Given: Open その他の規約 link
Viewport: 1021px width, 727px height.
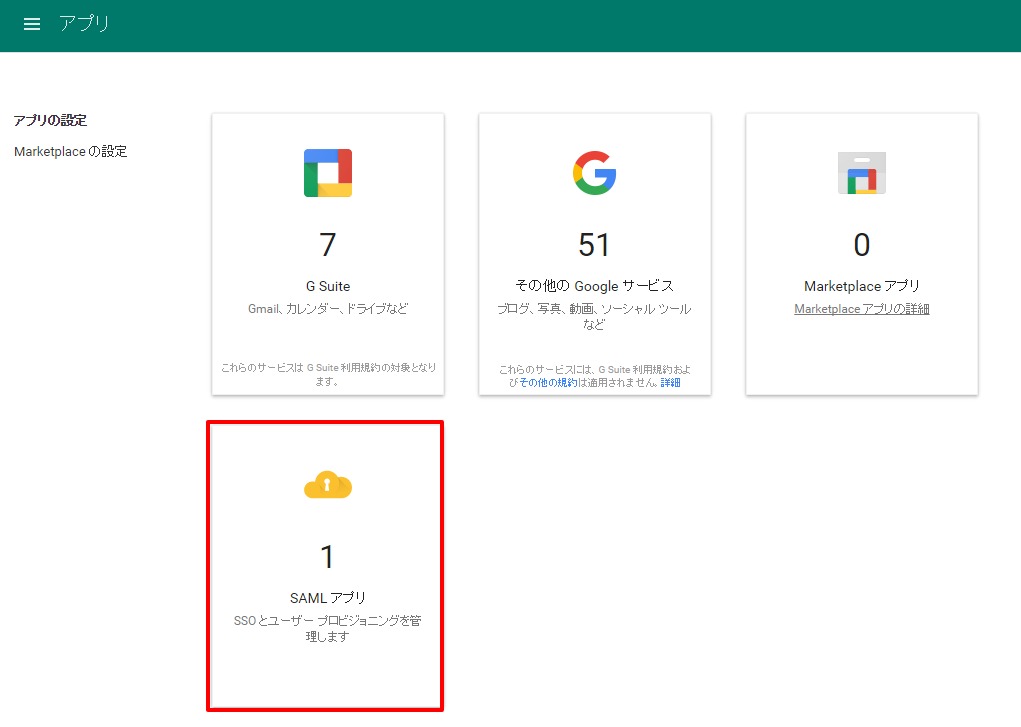Looking at the screenshot, I should coord(548,383).
